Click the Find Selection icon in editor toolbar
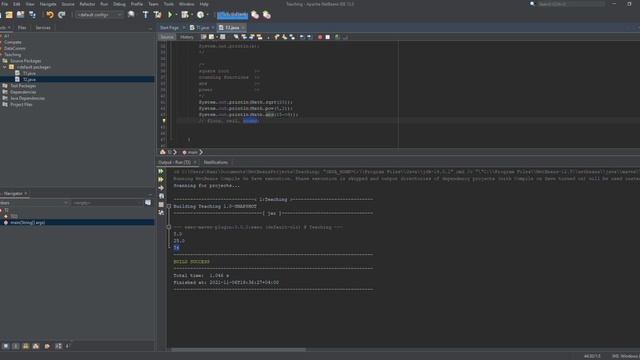The height and width of the screenshot is (360, 640). [x=236, y=37]
